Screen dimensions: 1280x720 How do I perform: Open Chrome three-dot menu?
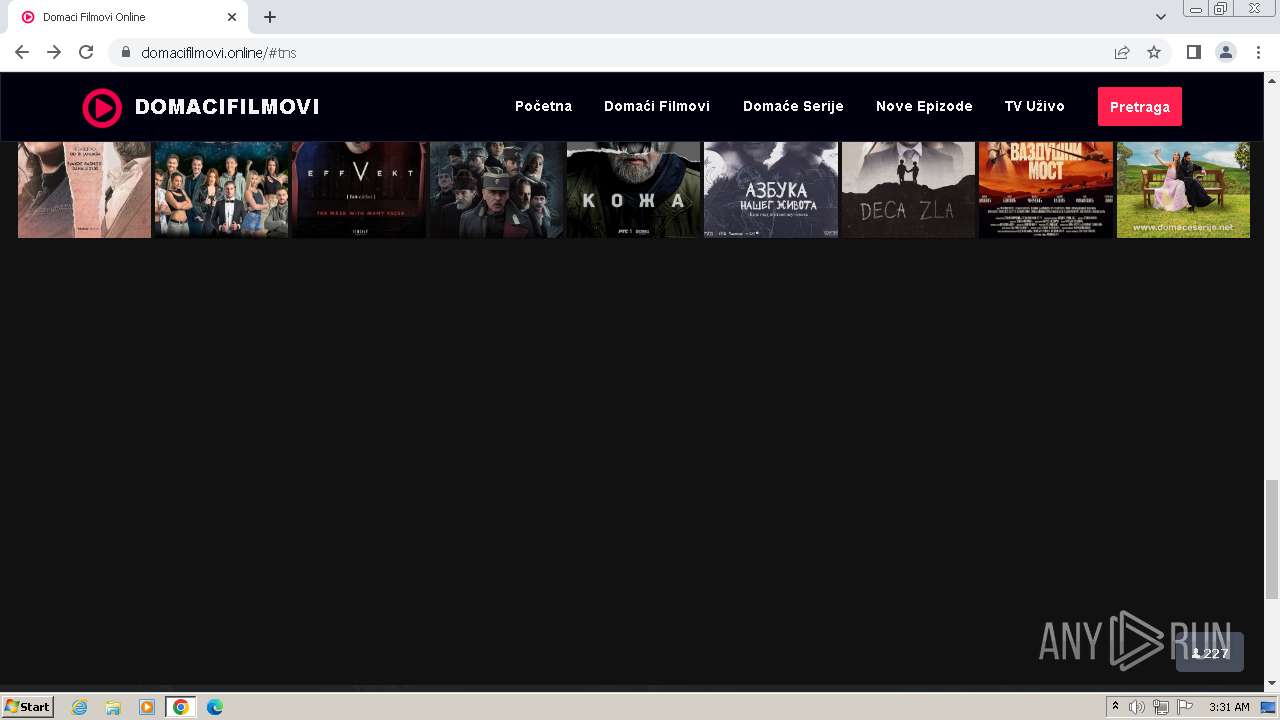pyautogui.click(x=1258, y=52)
